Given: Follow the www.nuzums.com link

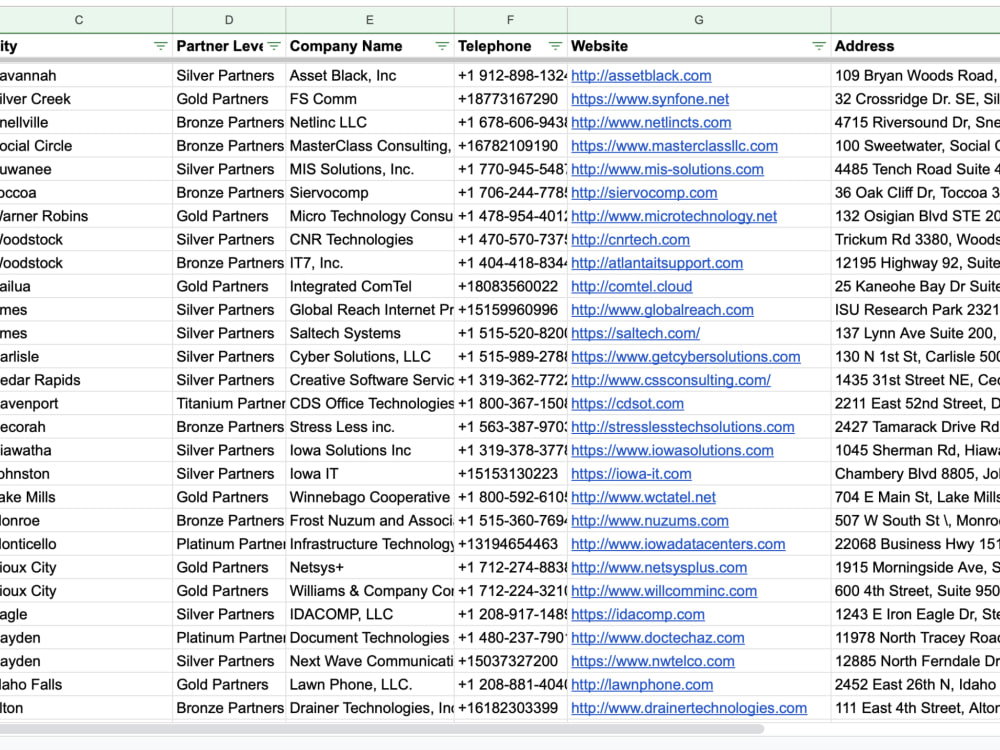Looking at the screenshot, I should pyautogui.click(x=650, y=521).
